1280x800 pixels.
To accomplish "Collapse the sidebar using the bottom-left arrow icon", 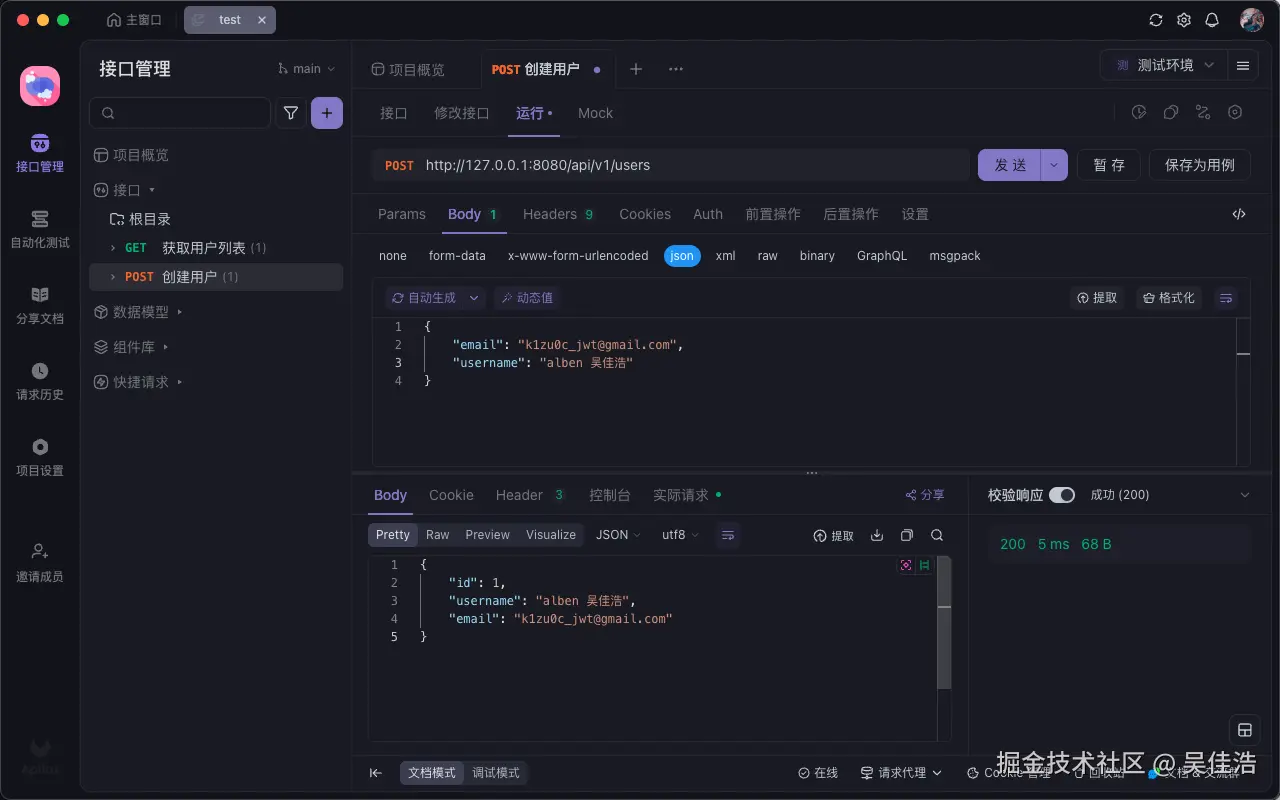I will (376, 773).
